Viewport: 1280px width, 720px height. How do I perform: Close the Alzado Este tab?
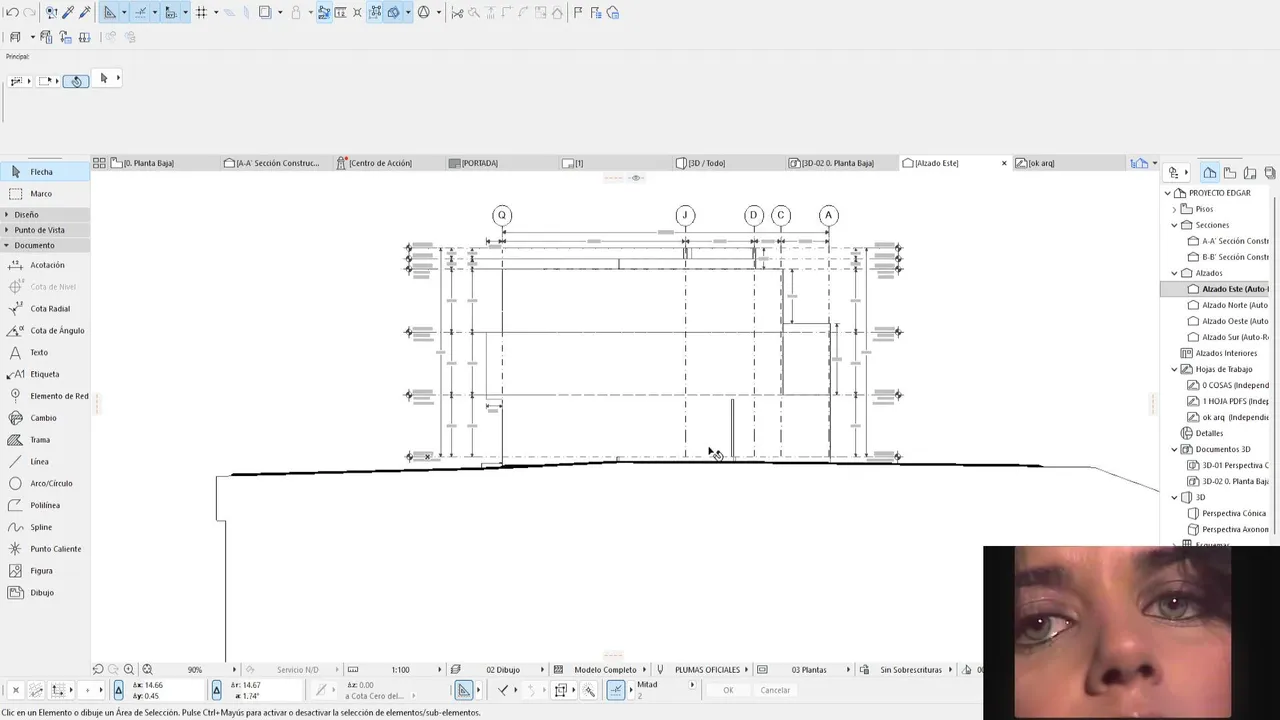(1004, 163)
